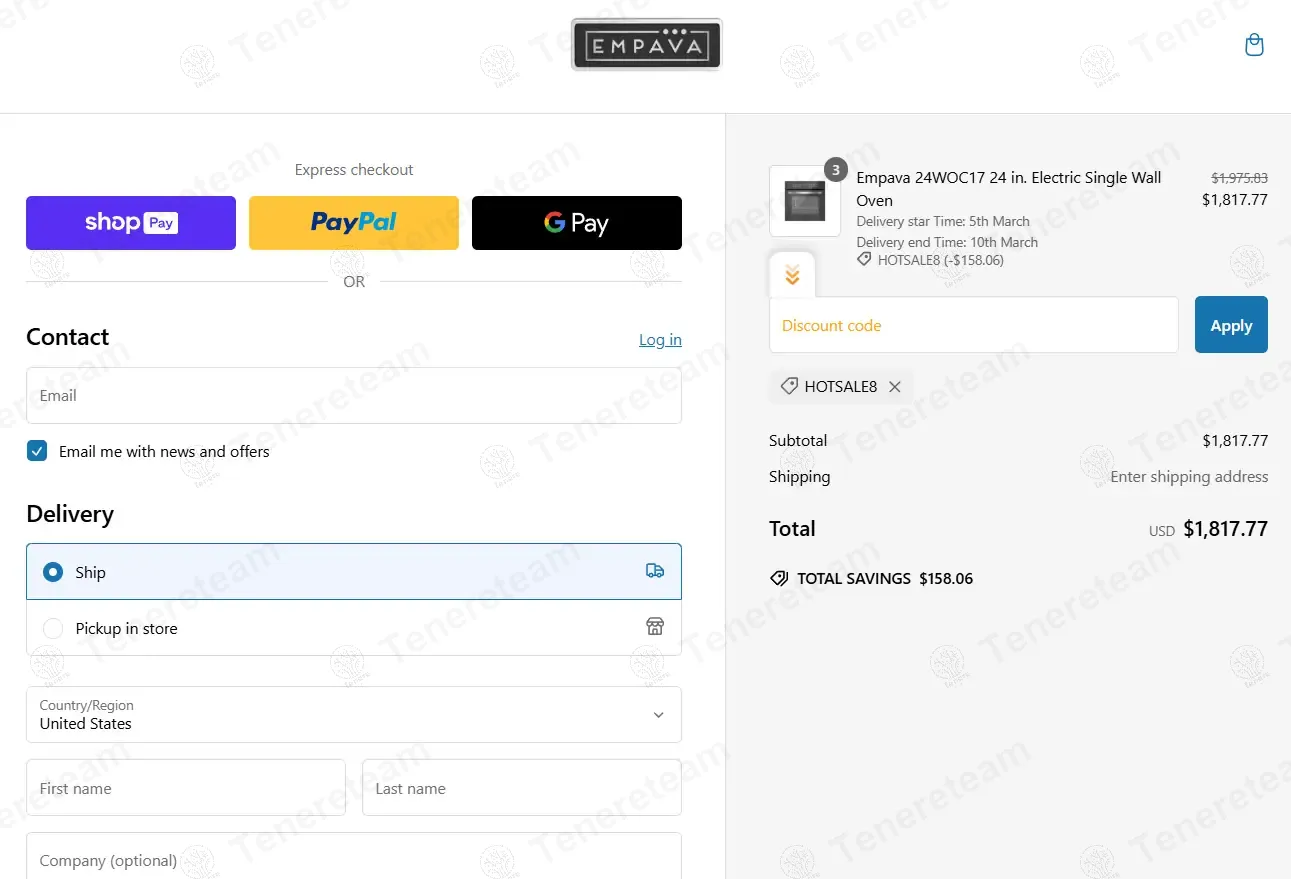Click the delivery truck icon in Ship row
This screenshot has width=1291, height=879.
[655, 571]
